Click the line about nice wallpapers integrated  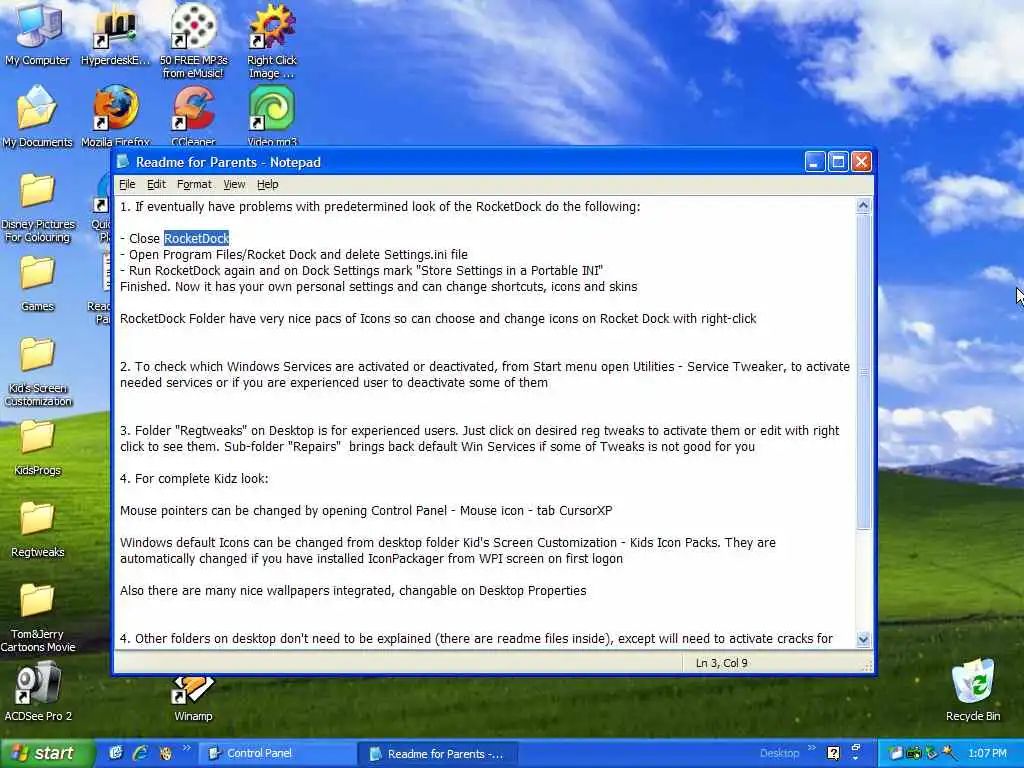pos(353,591)
